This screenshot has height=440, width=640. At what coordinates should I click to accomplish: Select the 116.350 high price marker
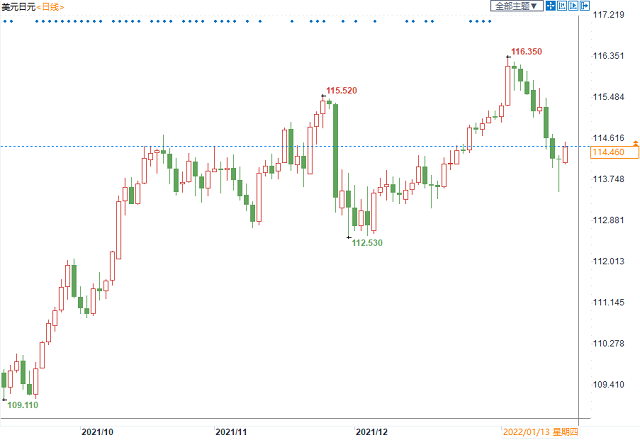point(527,51)
